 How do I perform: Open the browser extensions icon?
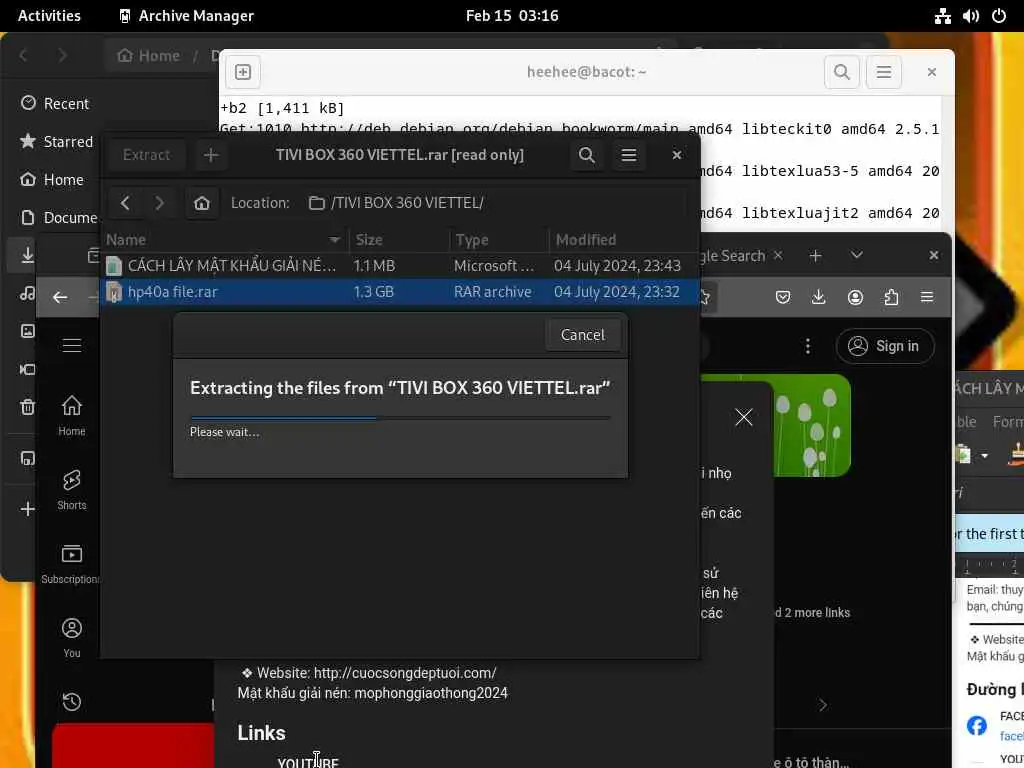pos(891,298)
